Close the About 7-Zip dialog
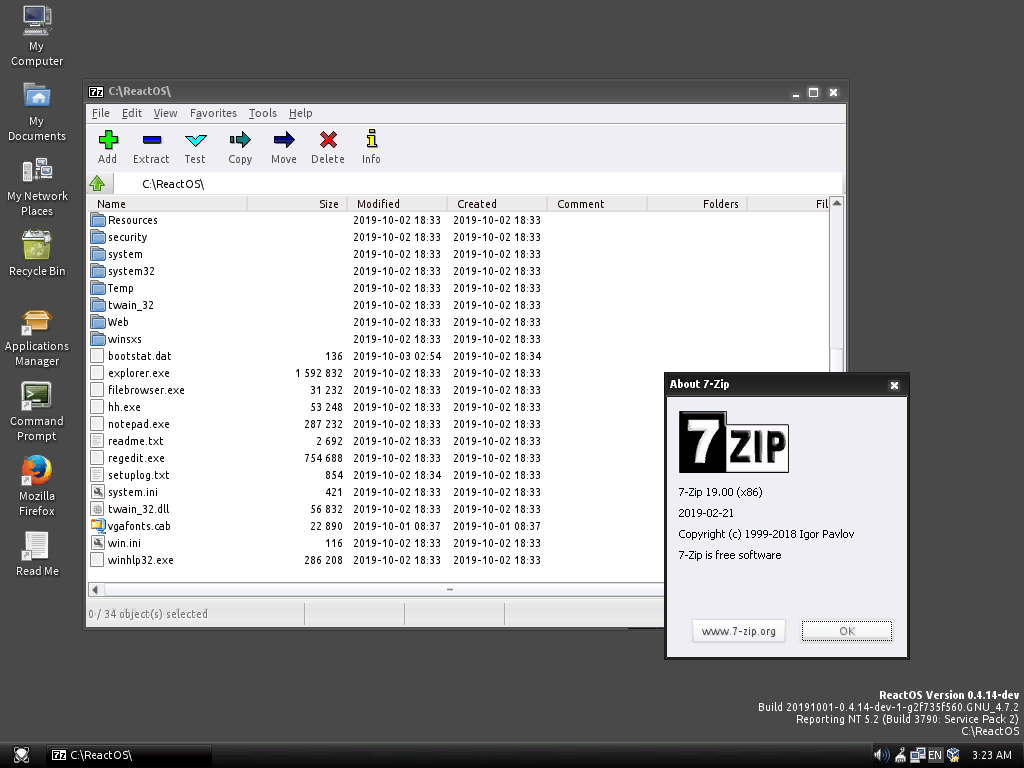The height and width of the screenshot is (768, 1024). coord(895,385)
